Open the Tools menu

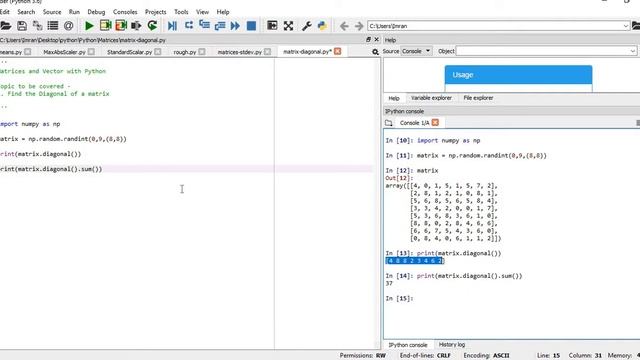pyautogui.click(x=181, y=12)
